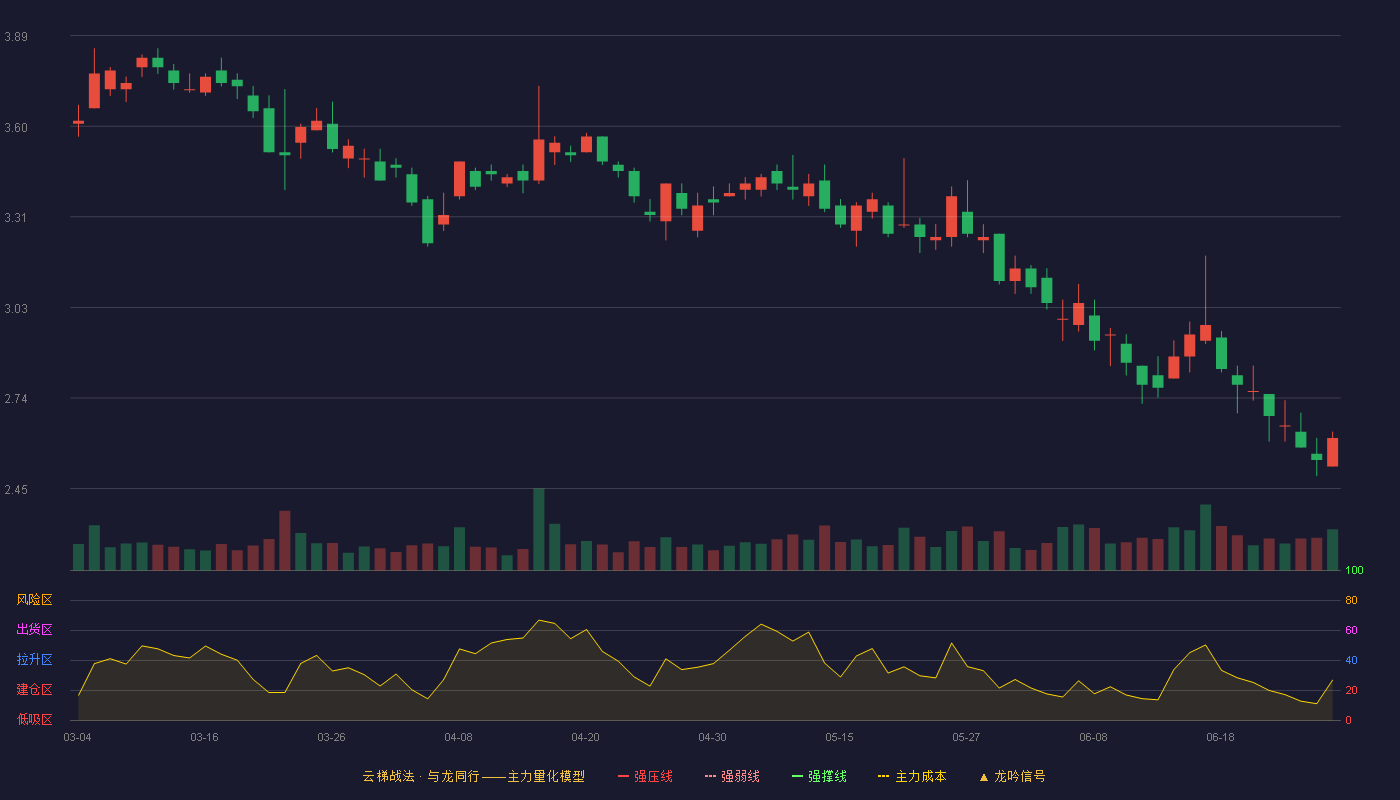Select the 风险区 zone label

(34, 600)
